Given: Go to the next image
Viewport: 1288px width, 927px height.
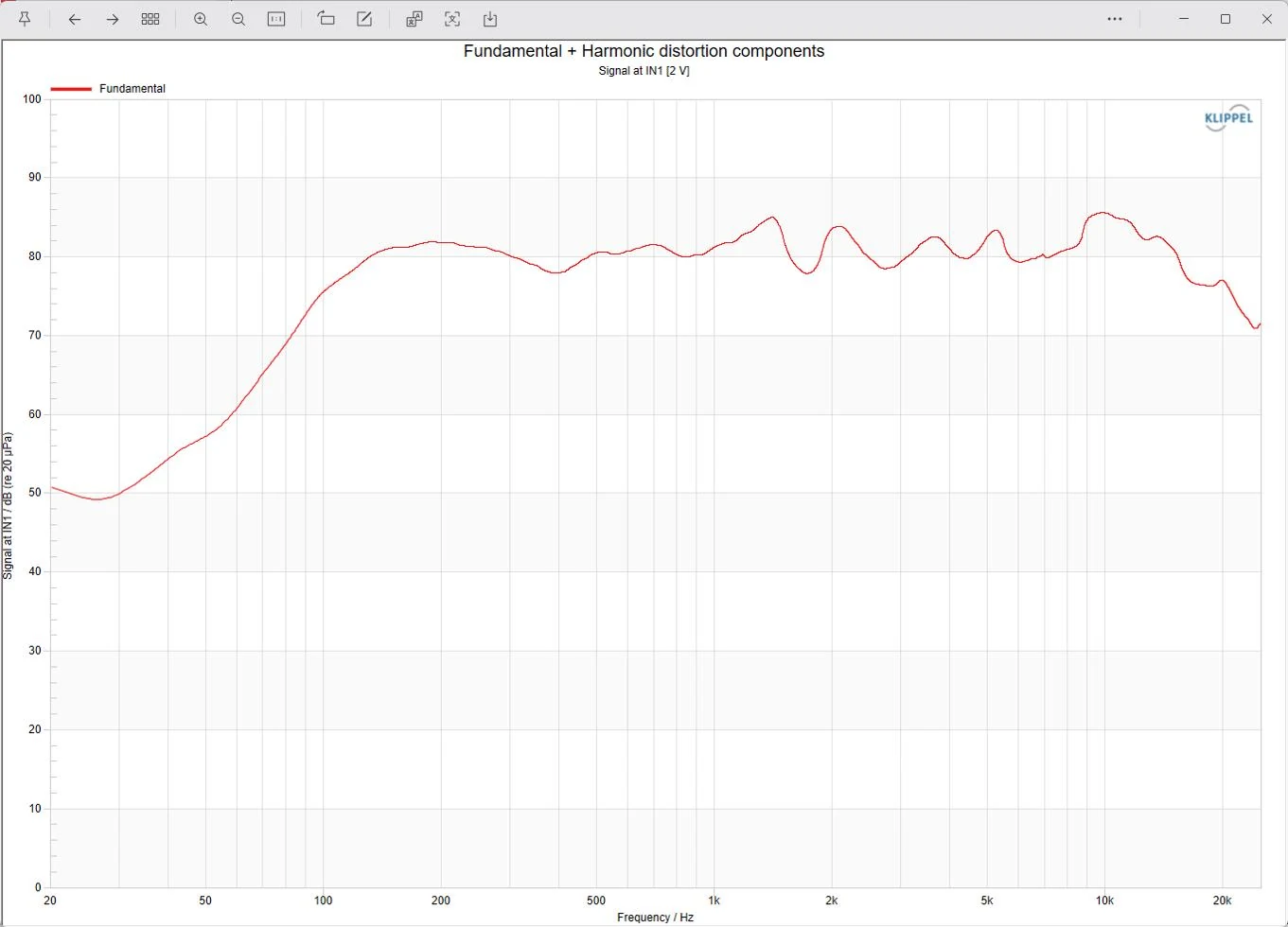Looking at the screenshot, I should click(x=113, y=19).
